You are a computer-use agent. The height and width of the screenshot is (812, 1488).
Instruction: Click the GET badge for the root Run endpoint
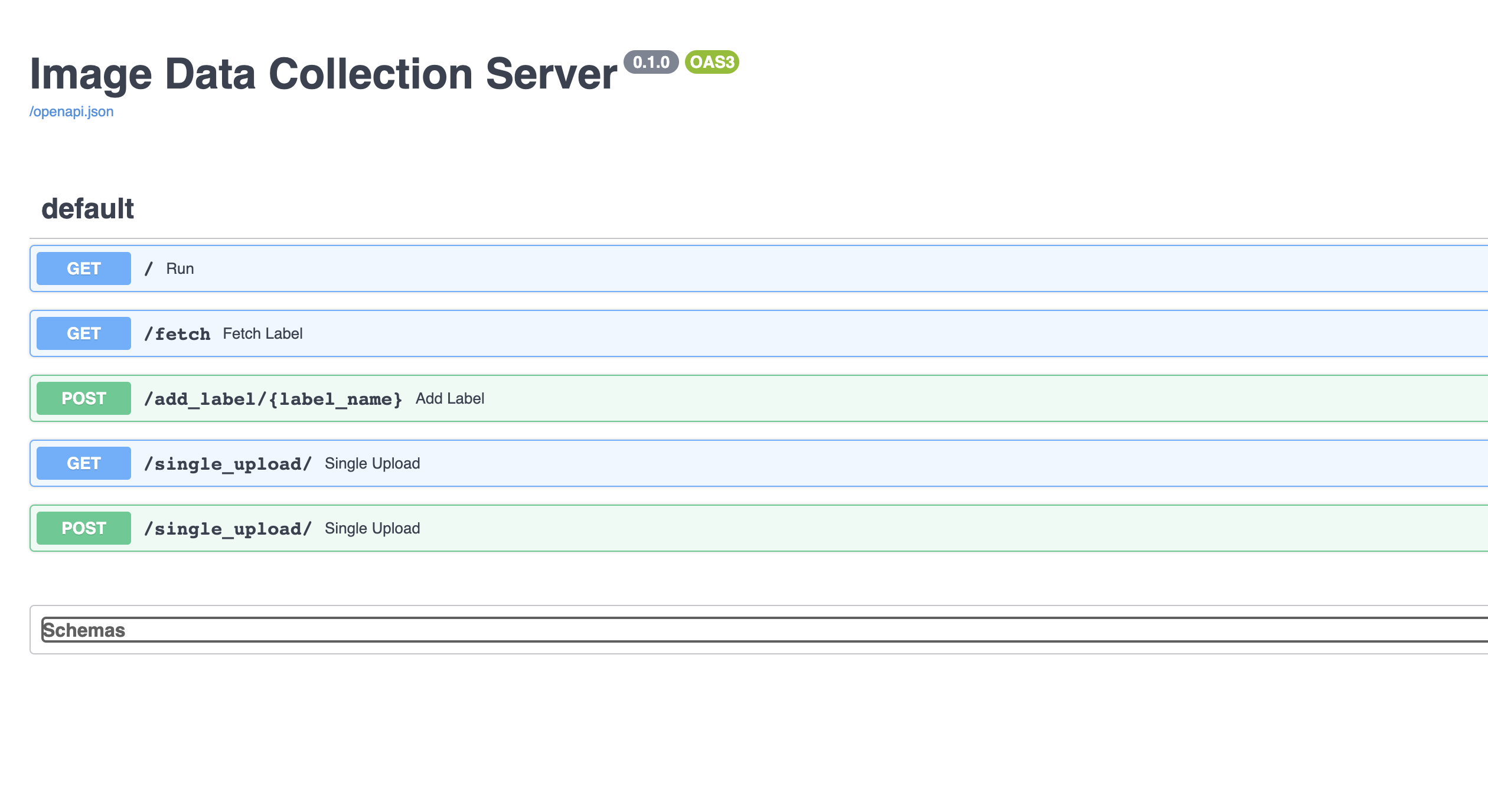[83, 269]
